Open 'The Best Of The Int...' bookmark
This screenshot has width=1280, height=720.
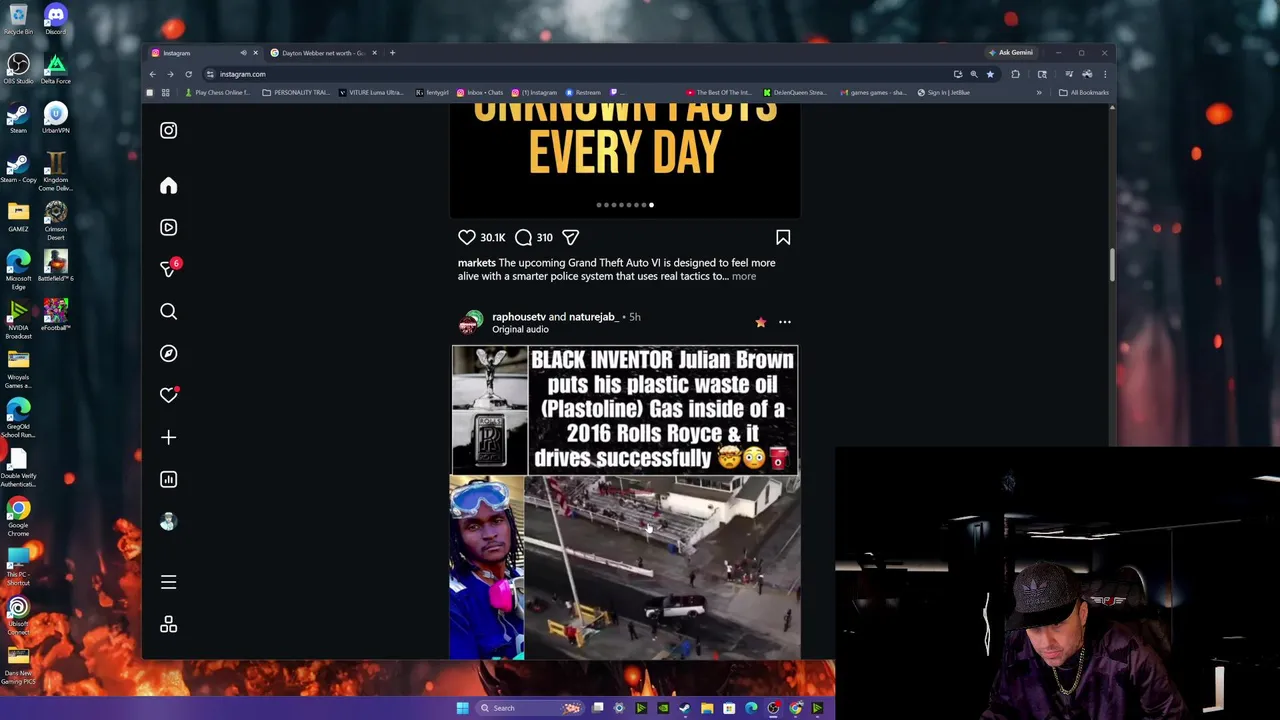click(720, 93)
